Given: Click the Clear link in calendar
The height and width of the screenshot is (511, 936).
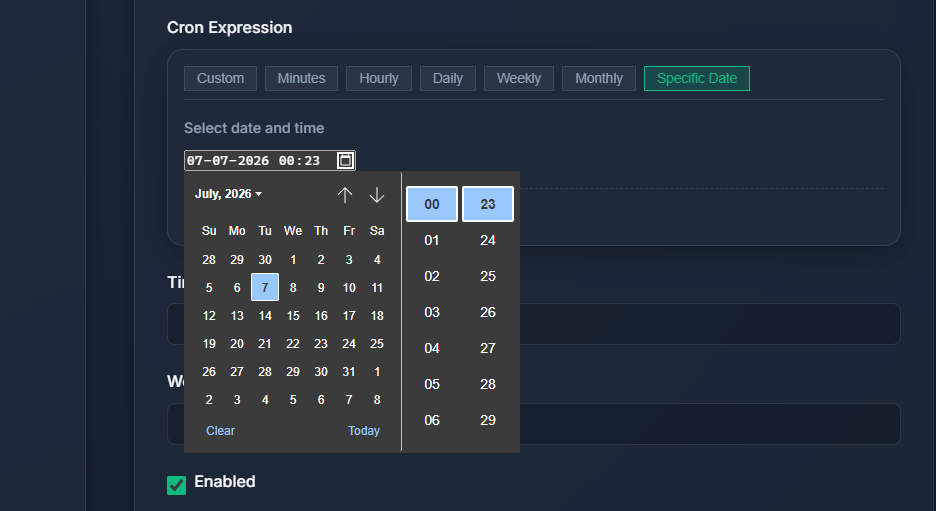Looking at the screenshot, I should click(220, 430).
